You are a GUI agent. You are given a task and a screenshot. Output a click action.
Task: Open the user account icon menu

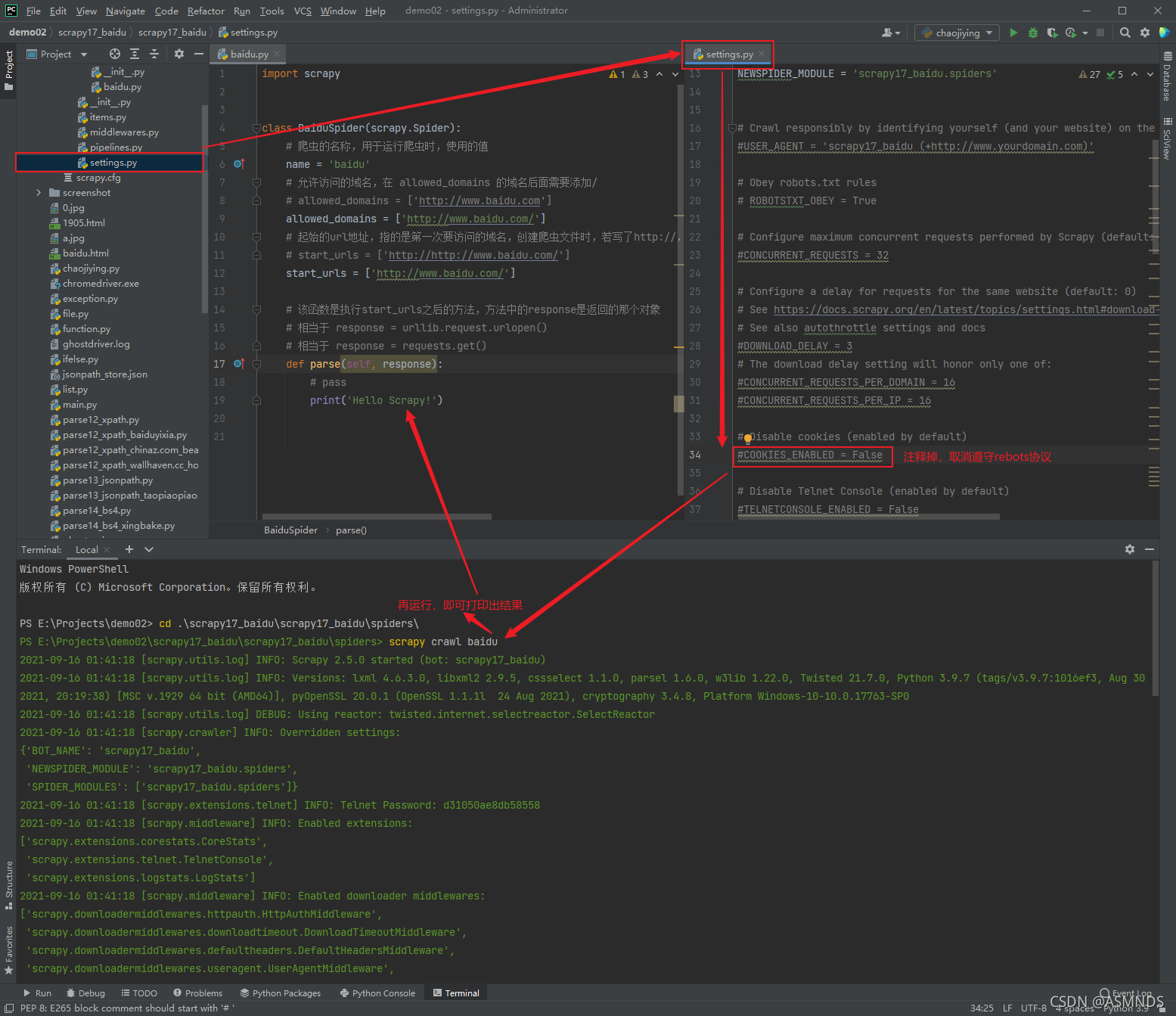pos(891,33)
